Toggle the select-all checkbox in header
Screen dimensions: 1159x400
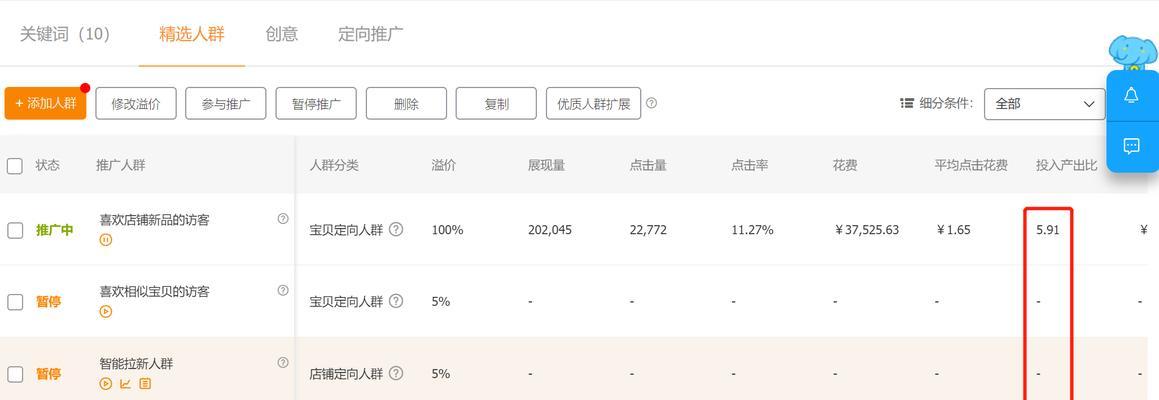click(x=15, y=166)
